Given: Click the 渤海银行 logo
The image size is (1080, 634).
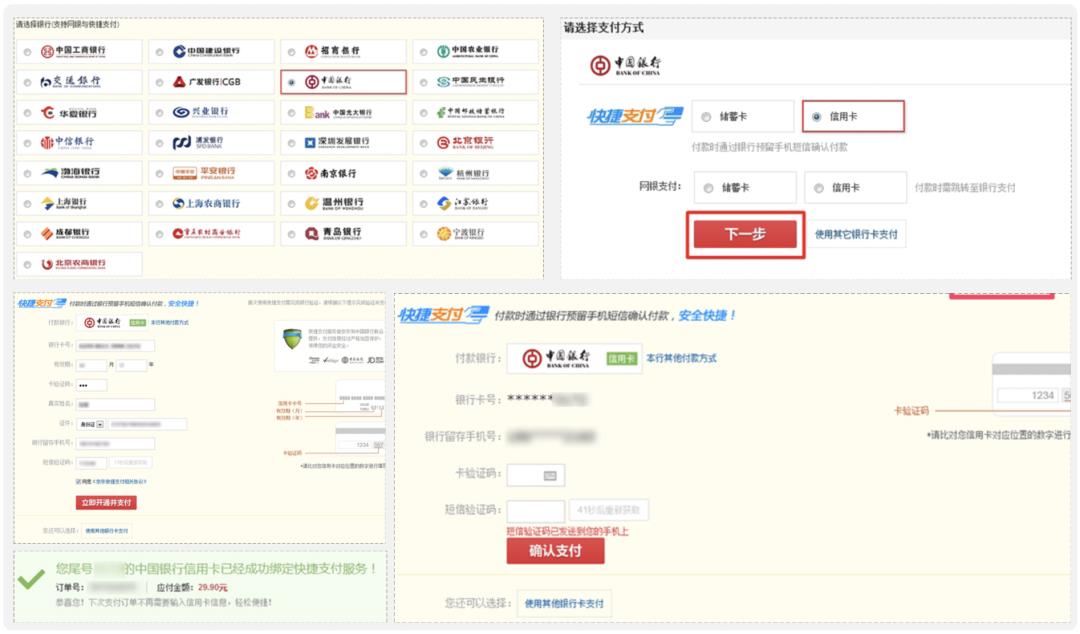Looking at the screenshot, I should (x=70, y=173).
